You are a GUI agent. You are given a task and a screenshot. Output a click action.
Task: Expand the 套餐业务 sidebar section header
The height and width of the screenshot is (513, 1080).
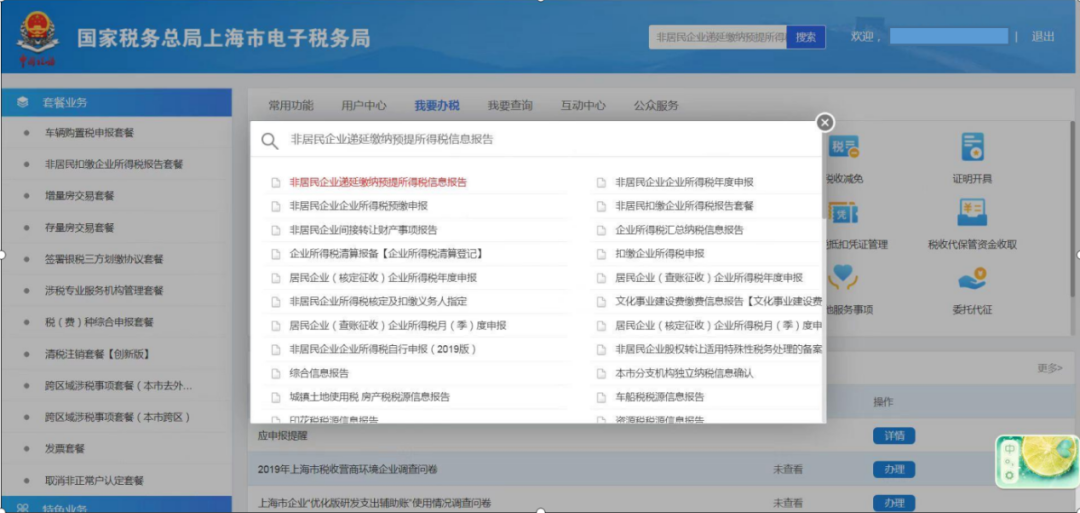pos(116,103)
